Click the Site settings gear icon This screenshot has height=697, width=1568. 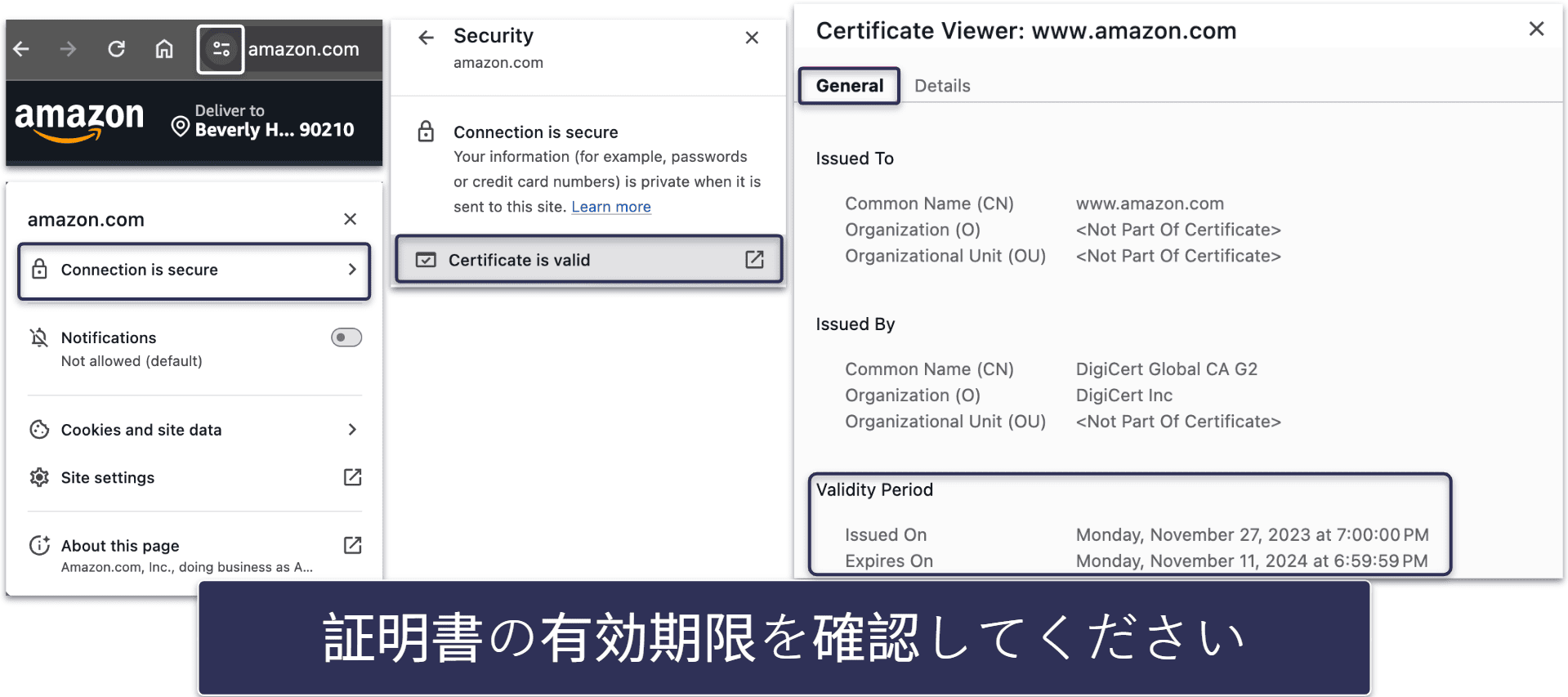(39, 478)
